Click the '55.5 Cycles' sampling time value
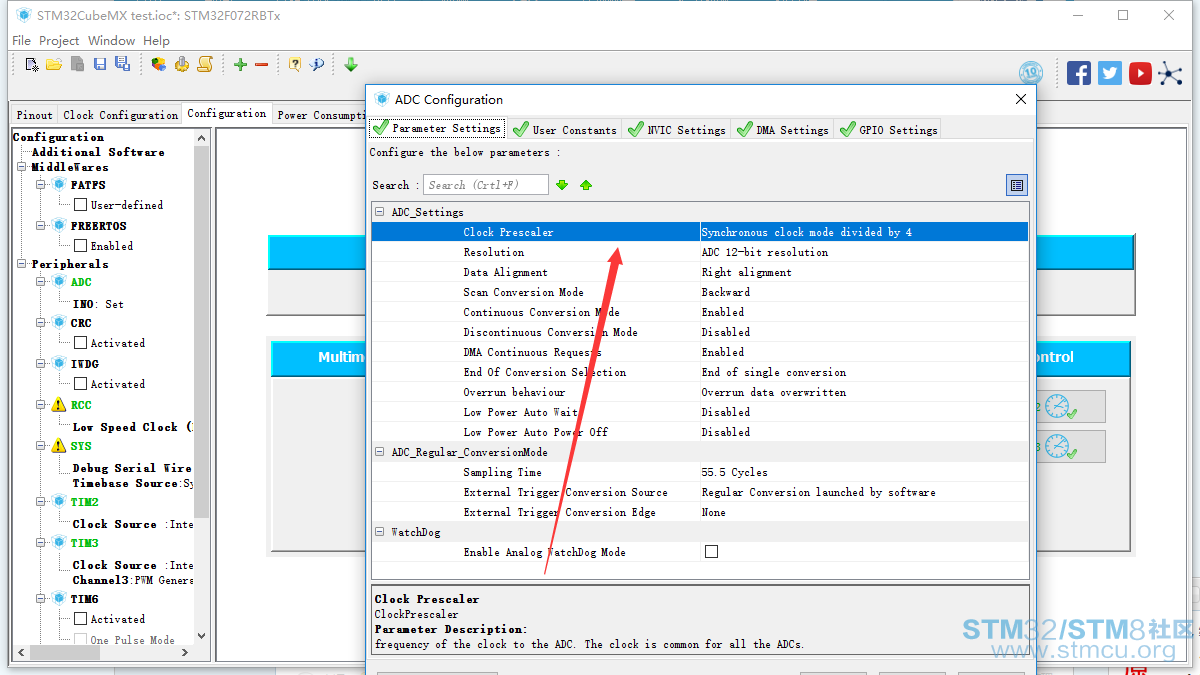1200x675 pixels. 734,472
